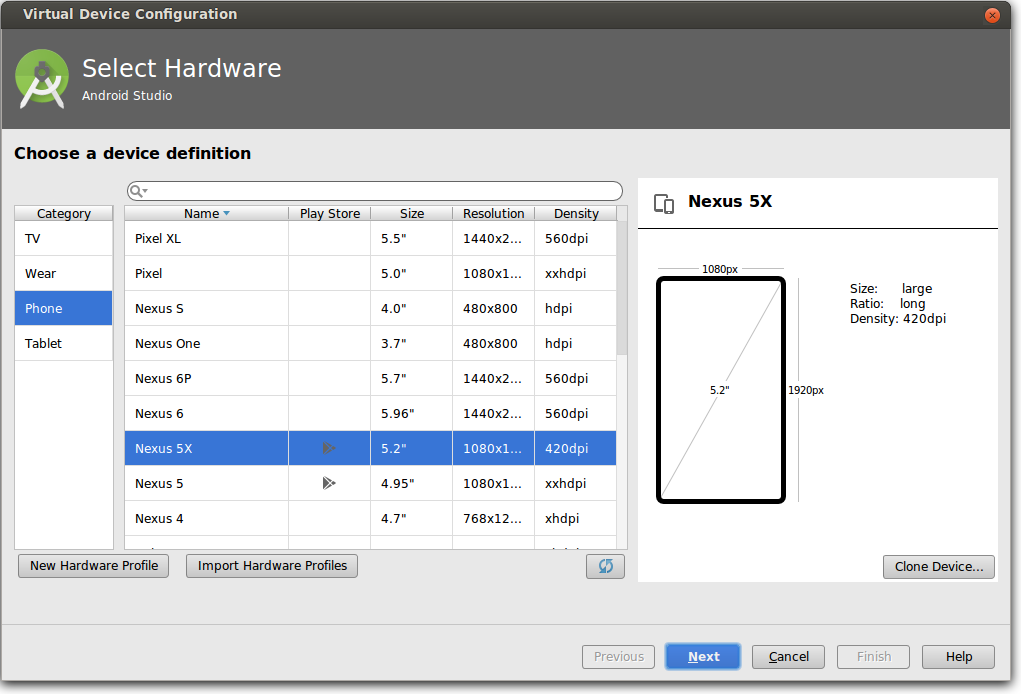Close the Virtual Device Configuration dialog
The image size is (1021, 694).
pyautogui.click(x=992, y=15)
